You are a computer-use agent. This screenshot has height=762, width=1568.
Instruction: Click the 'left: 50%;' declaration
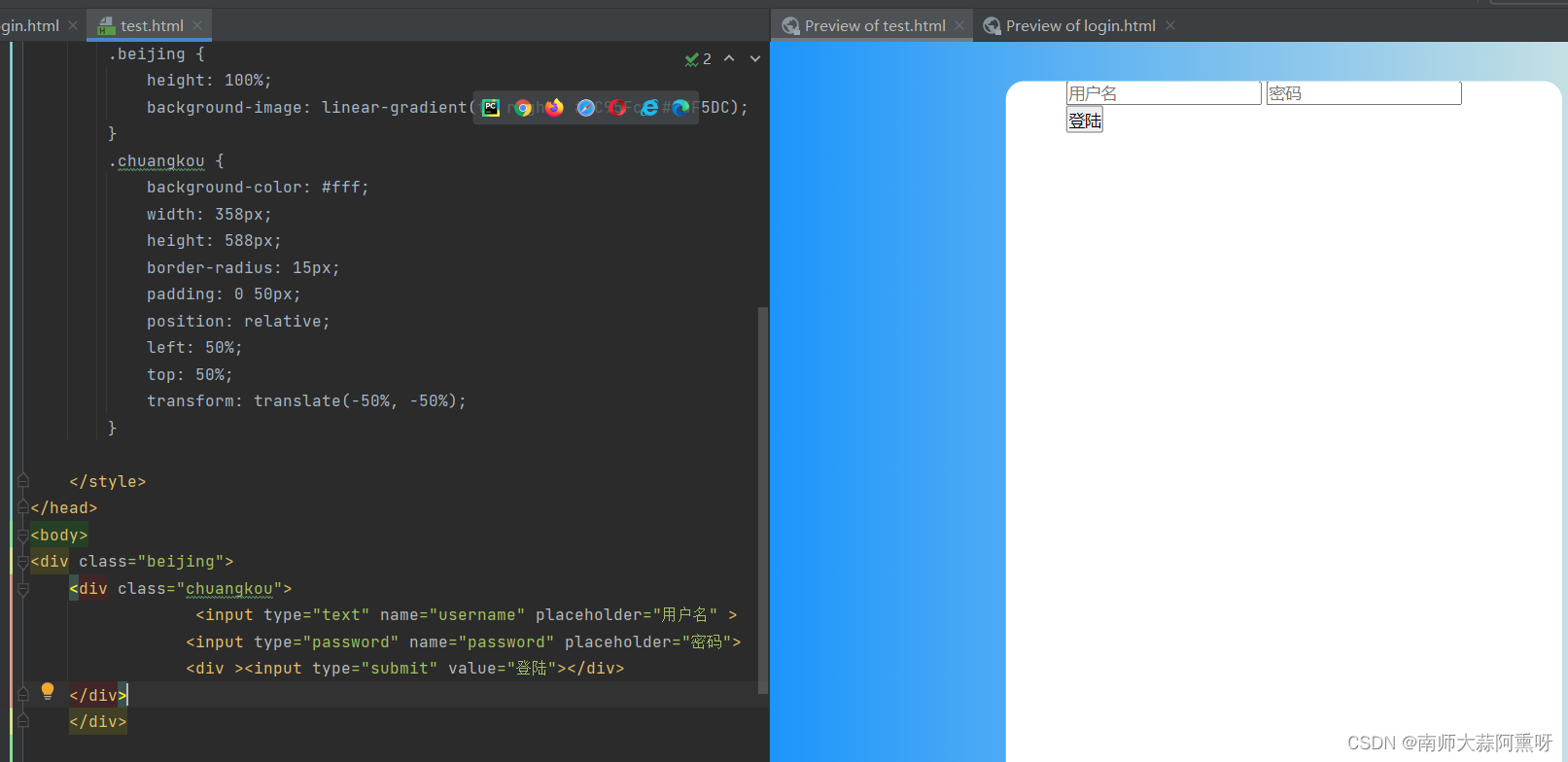(194, 348)
